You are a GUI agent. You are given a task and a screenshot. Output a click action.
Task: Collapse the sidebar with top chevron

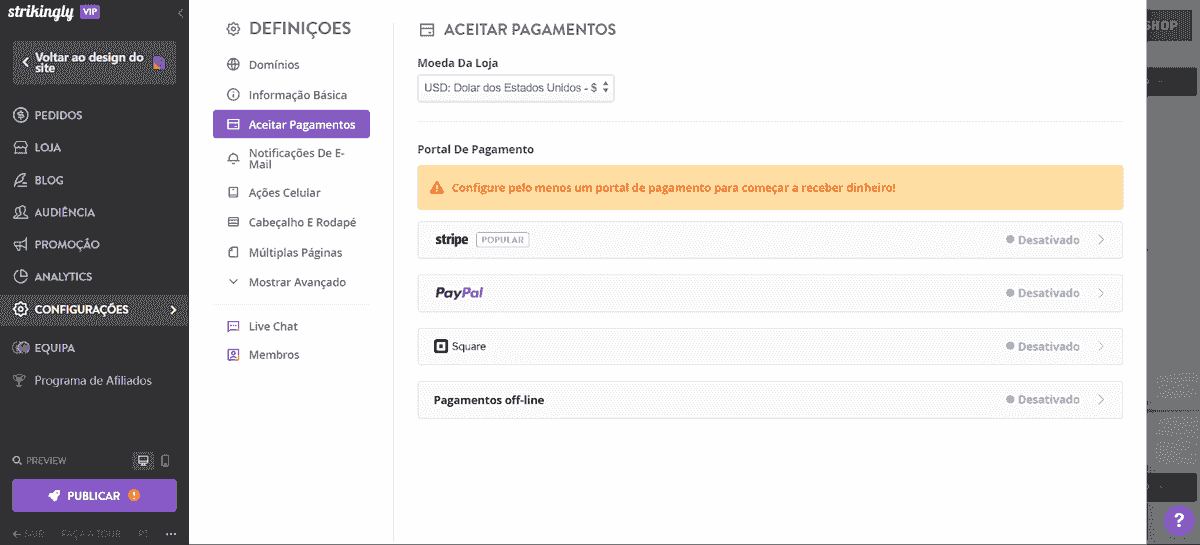180,13
